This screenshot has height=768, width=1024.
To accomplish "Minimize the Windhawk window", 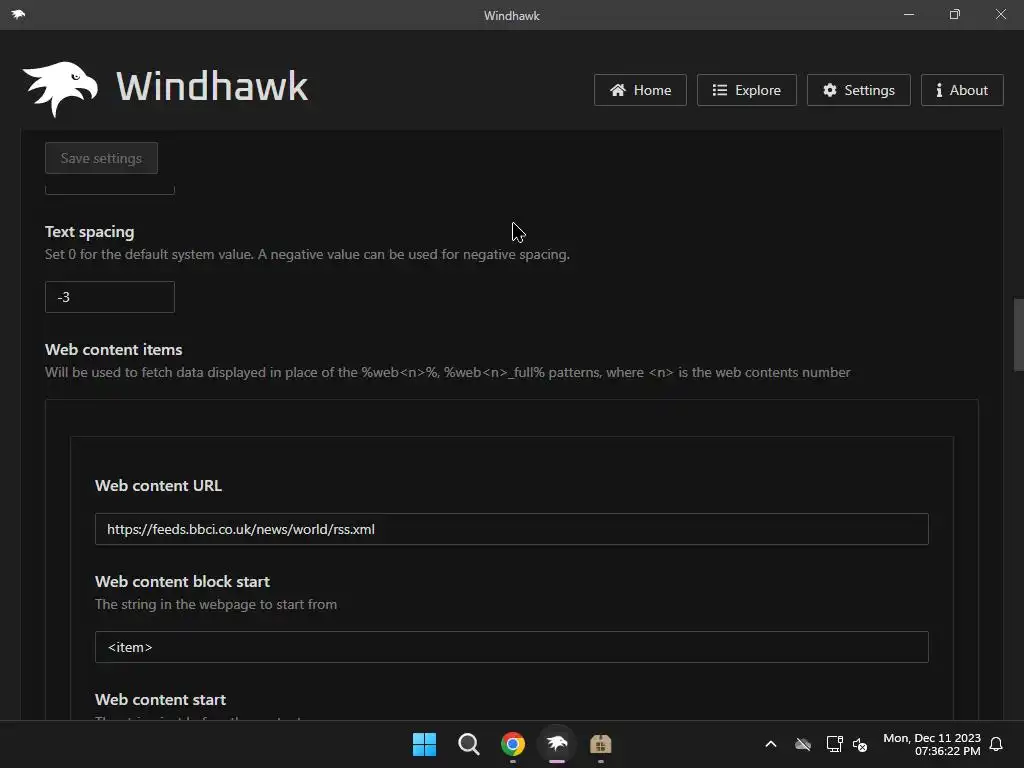I will (909, 14).
